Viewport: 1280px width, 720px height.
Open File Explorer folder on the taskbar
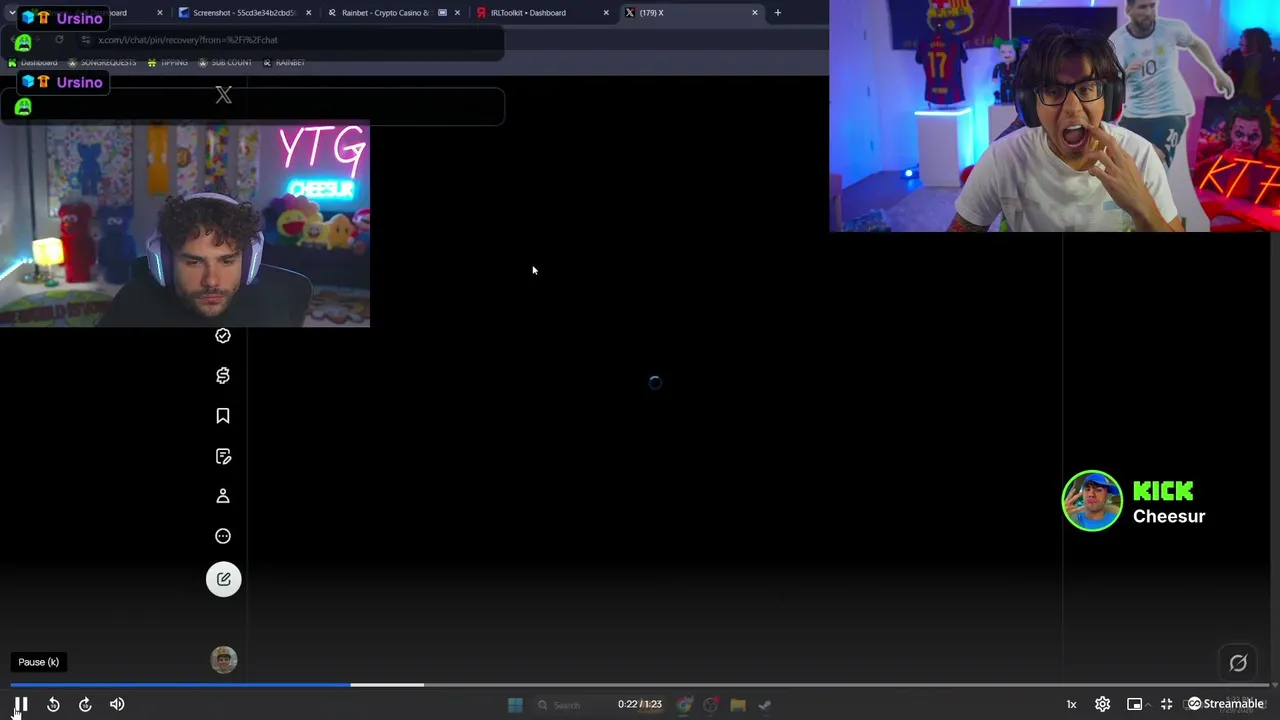[x=738, y=705]
